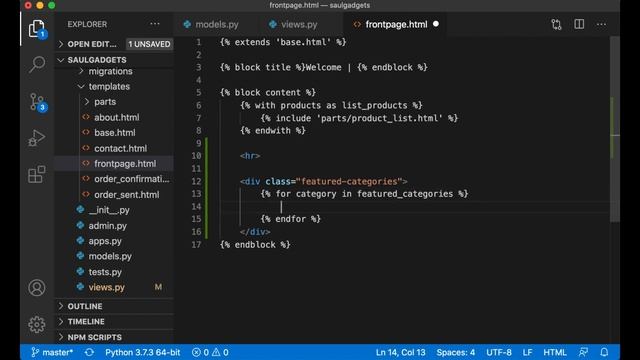Open __init__.py in the file tree
Screen dimensions: 640x360
[x=109, y=210]
